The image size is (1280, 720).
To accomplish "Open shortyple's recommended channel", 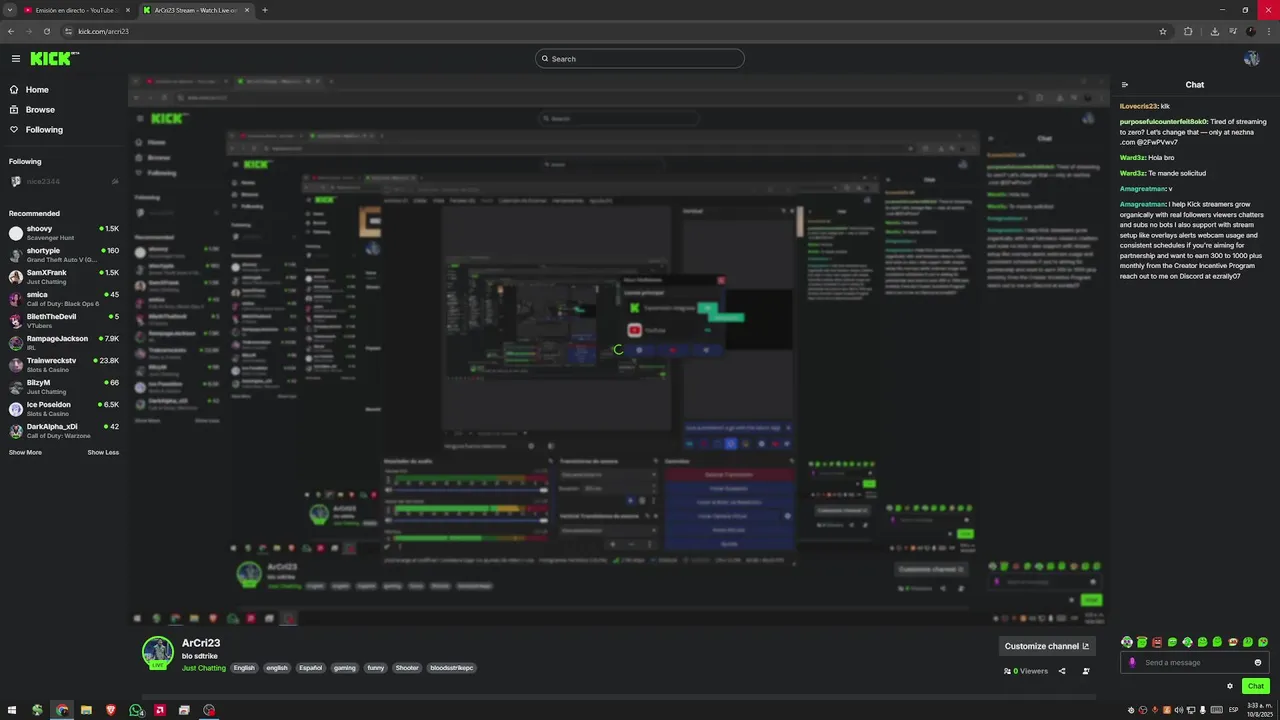I will [x=64, y=255].
